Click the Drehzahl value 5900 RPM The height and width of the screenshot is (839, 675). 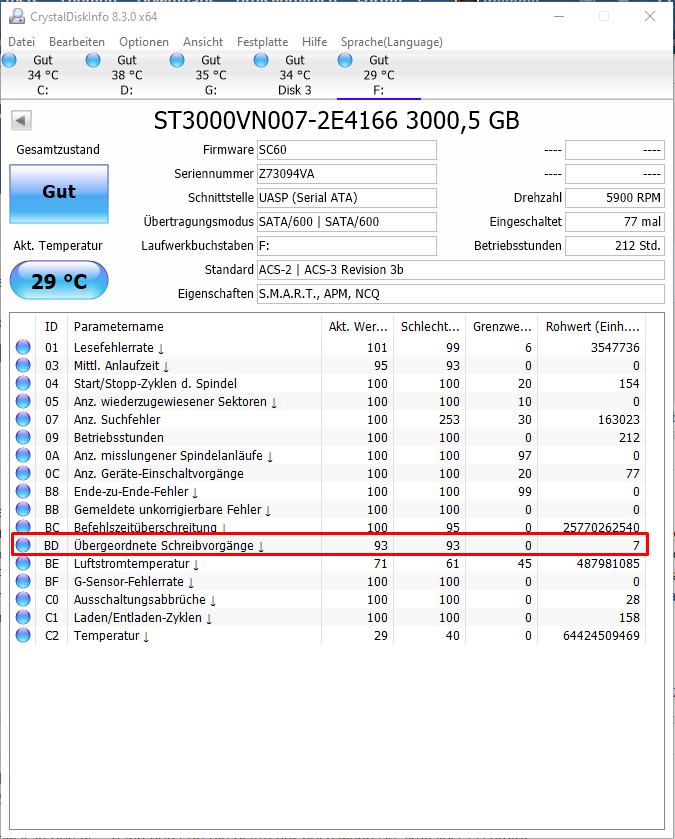(x=615, y=198)
